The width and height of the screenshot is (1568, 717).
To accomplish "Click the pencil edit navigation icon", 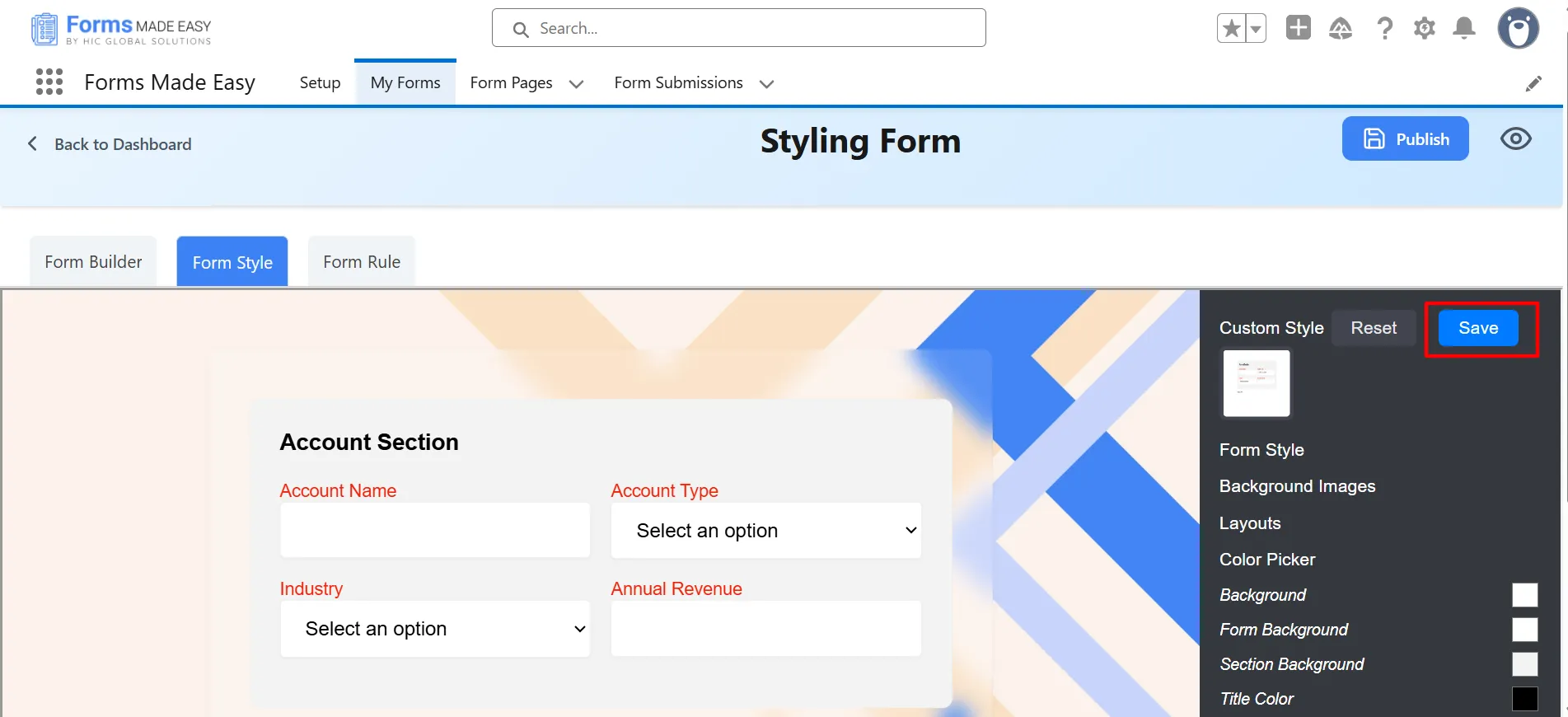I will 1533,84.
